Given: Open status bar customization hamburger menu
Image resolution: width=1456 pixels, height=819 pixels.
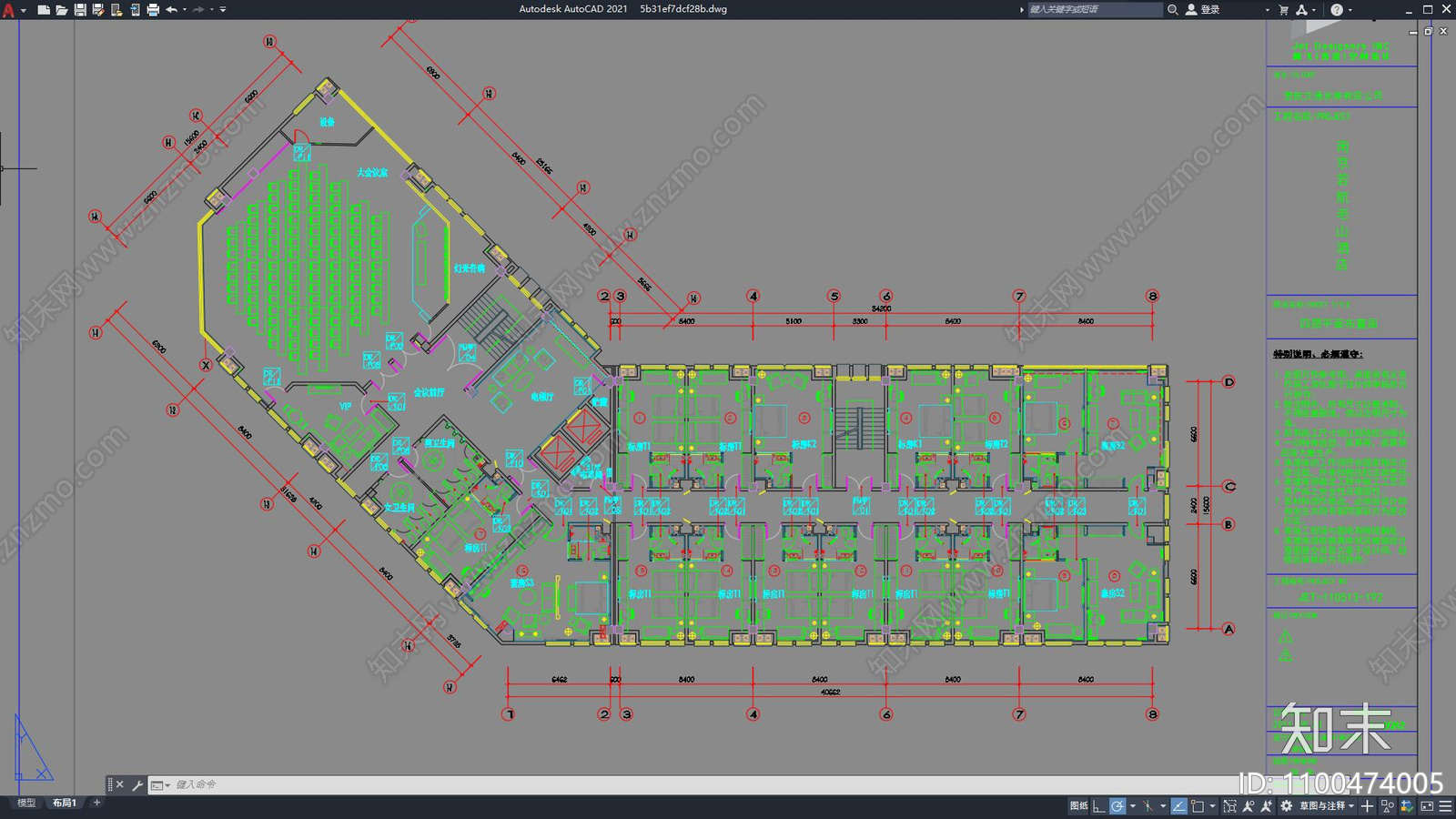Looking at the screenshot, I should coord(1445,806).
